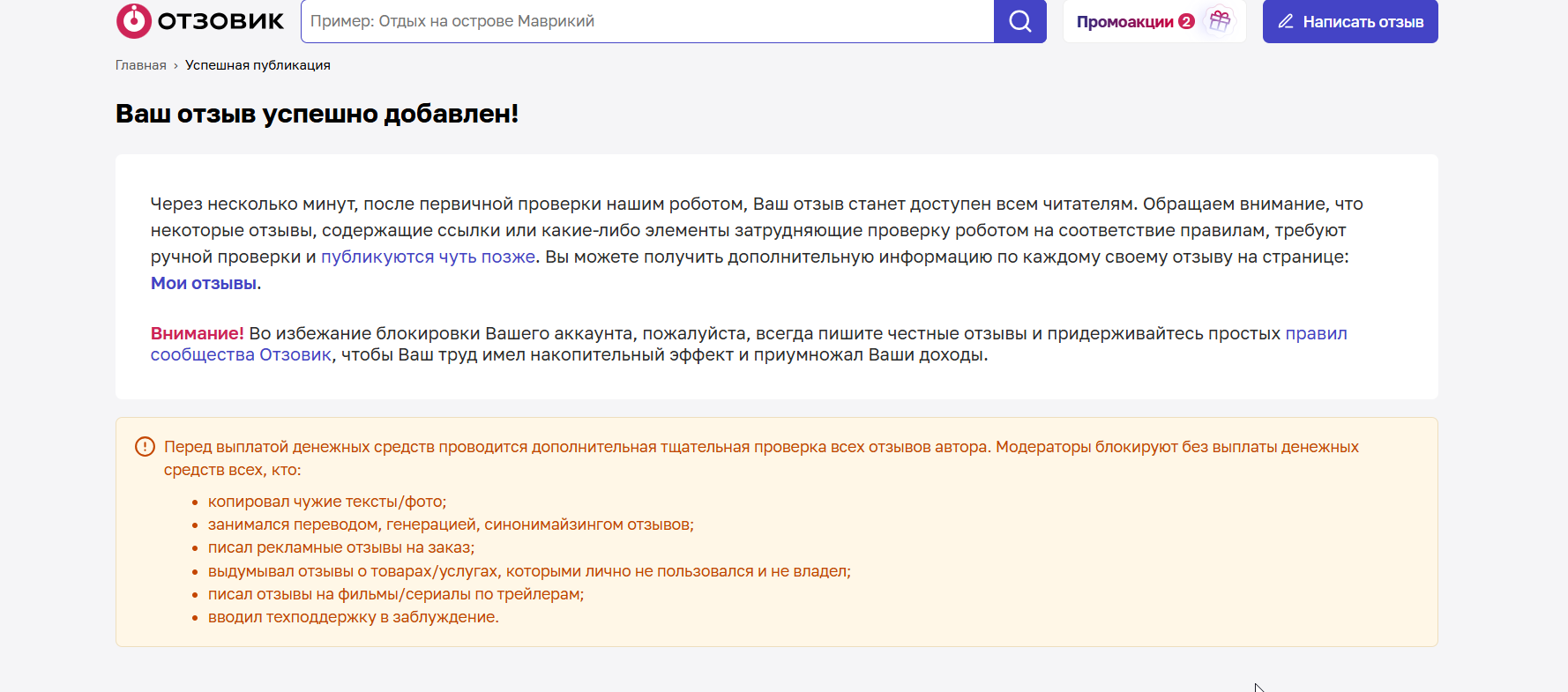Click the breadcrumb arrow separator
Screen dimensions: 1568x692
(175, 66)
